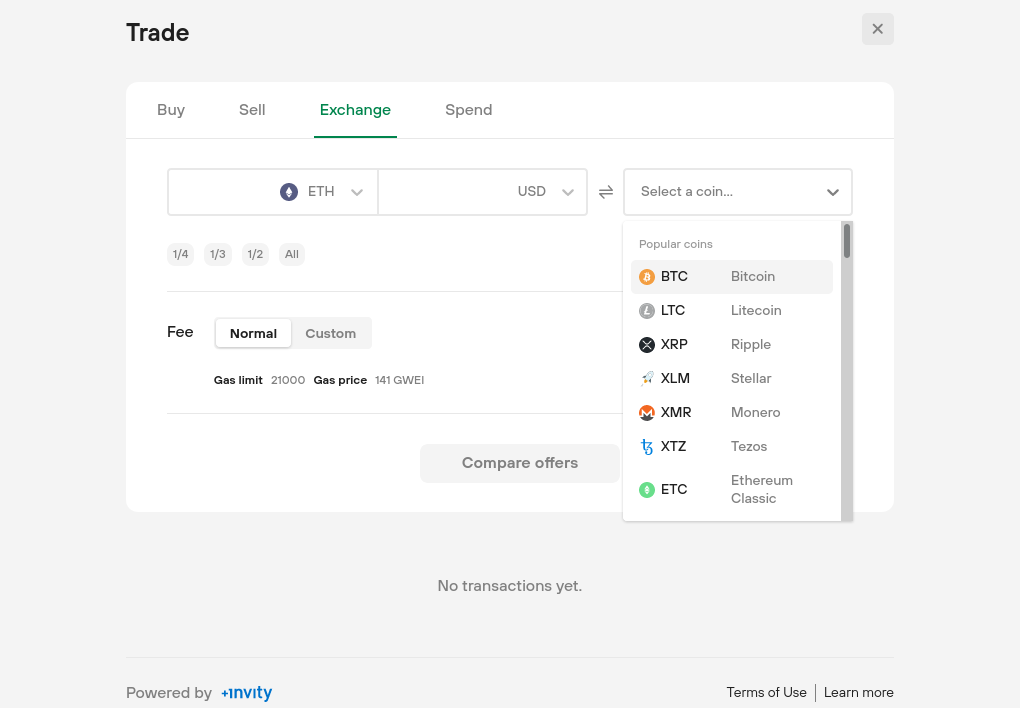Close the Trade dialog with X
The width and height of the screenshot is (1020, 708).
(x=878, y=29)
